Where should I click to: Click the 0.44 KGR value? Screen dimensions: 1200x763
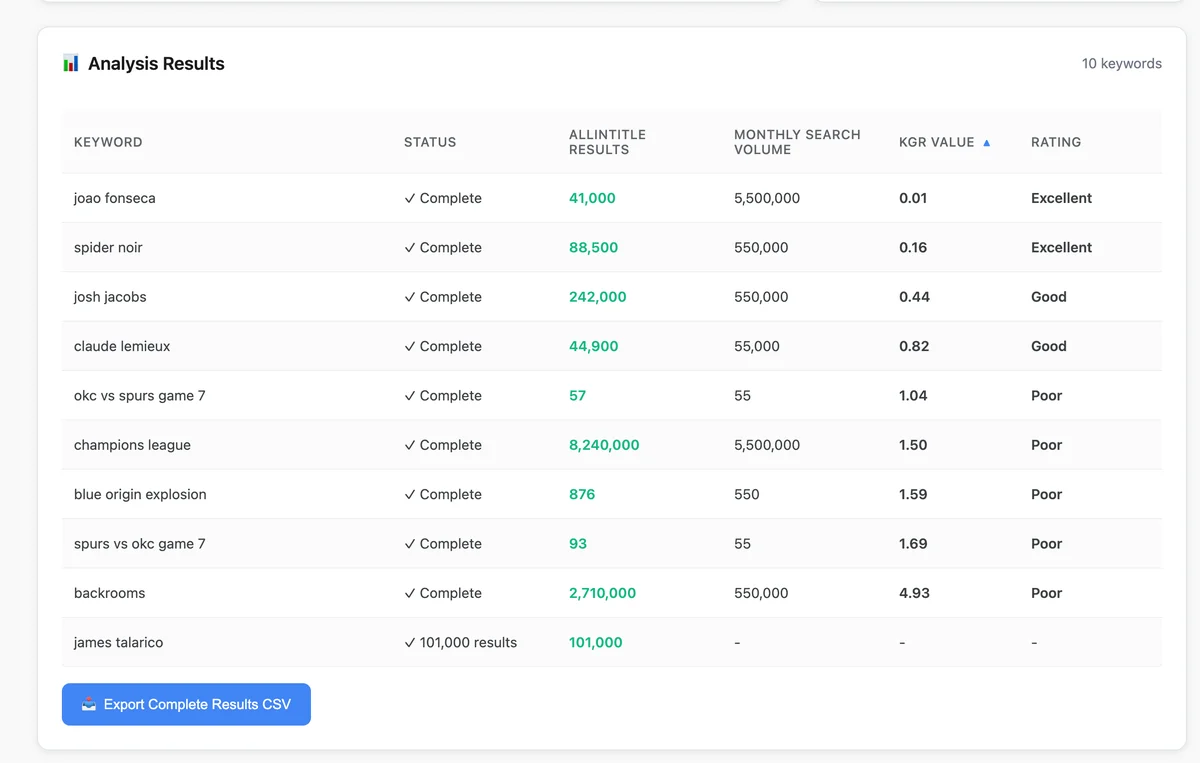click(914, 297)
